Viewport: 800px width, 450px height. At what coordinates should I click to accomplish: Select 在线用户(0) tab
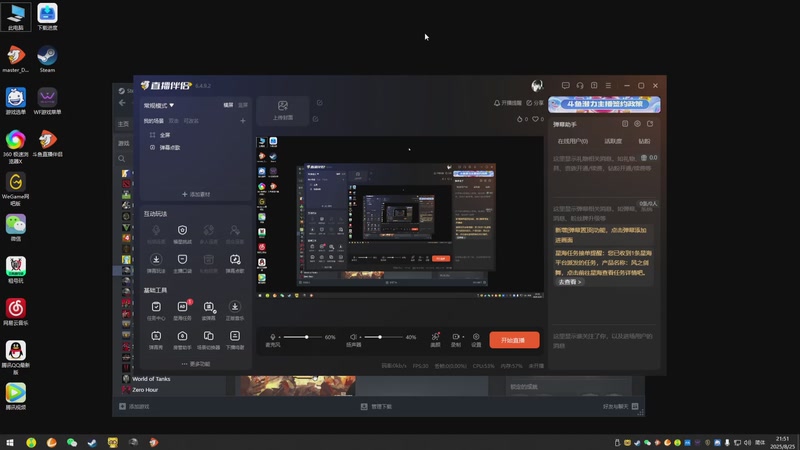pyautogui.click(x=572, y=141)
